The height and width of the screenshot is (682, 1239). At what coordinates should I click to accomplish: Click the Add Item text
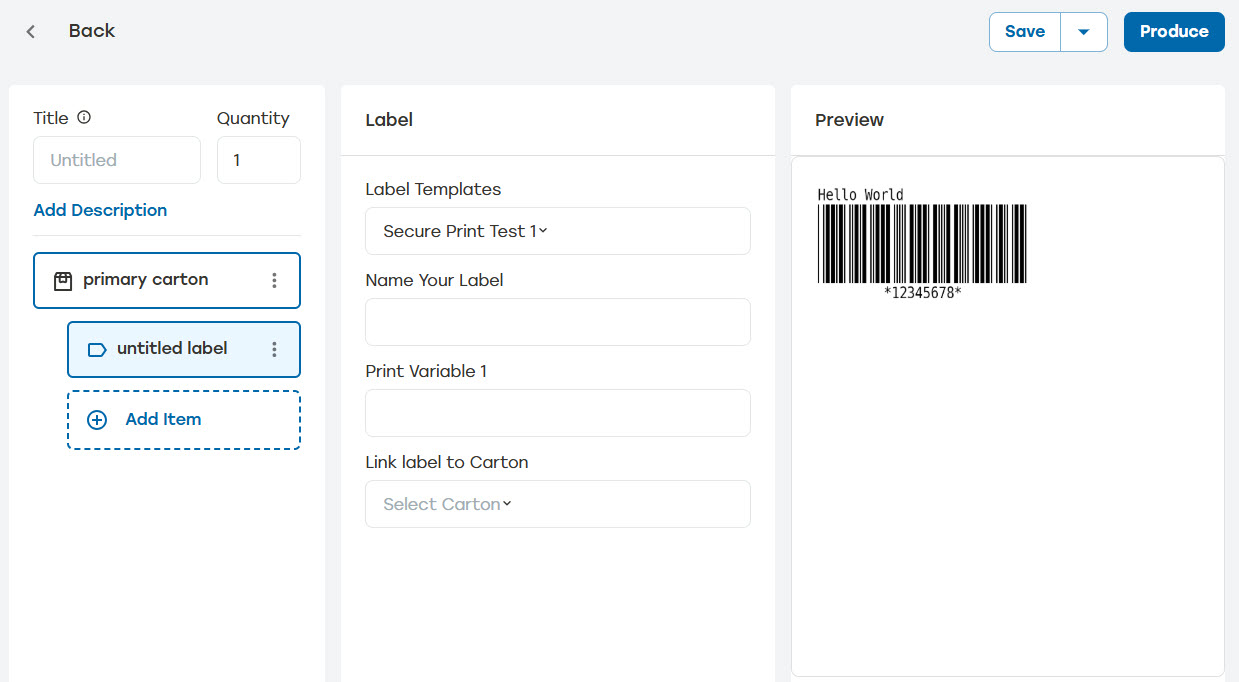click(x=163, y=419)
